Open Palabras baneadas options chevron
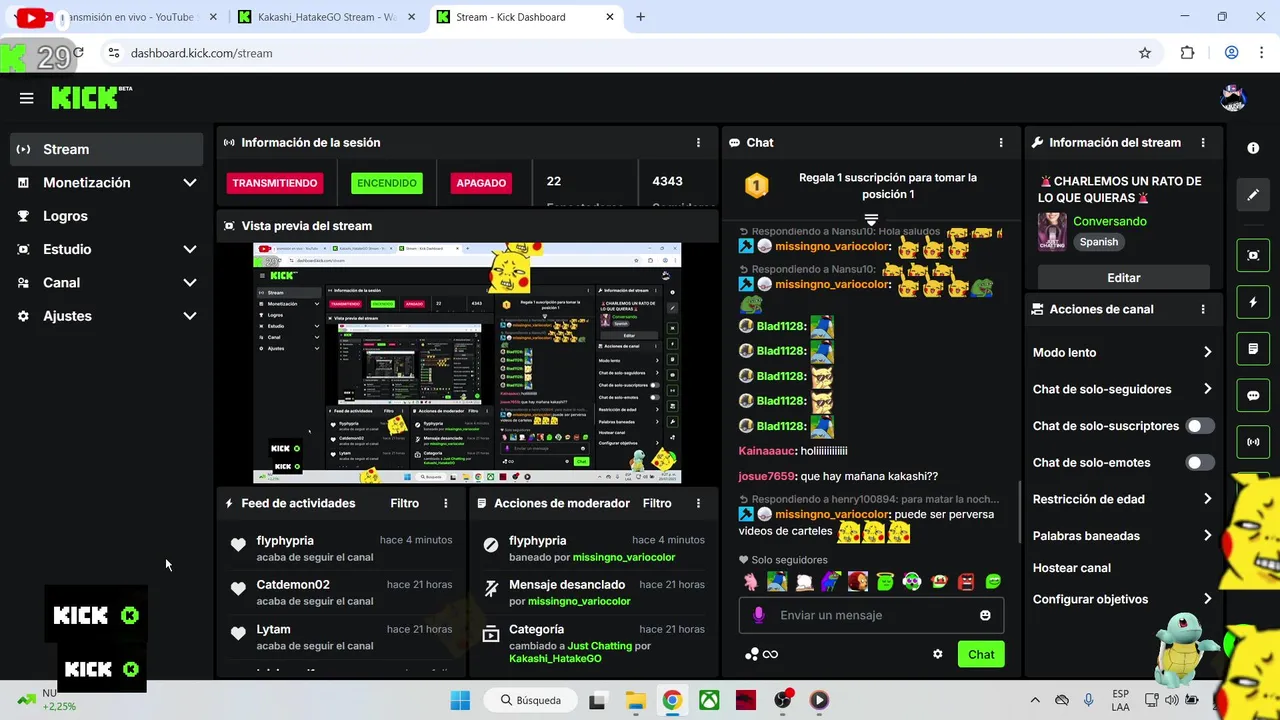1280x720 pixels. [x=1207, y=536]
